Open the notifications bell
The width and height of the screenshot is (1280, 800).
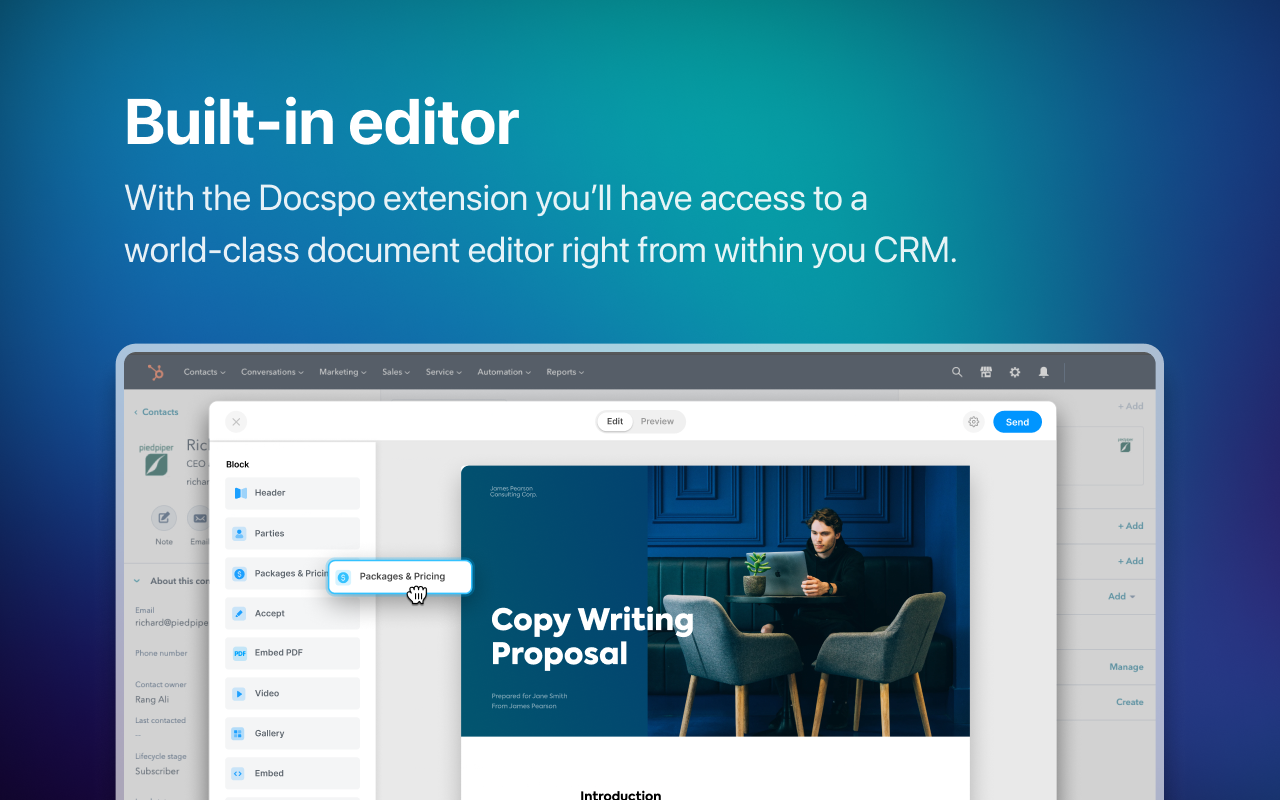click(x=1044, y=372)
